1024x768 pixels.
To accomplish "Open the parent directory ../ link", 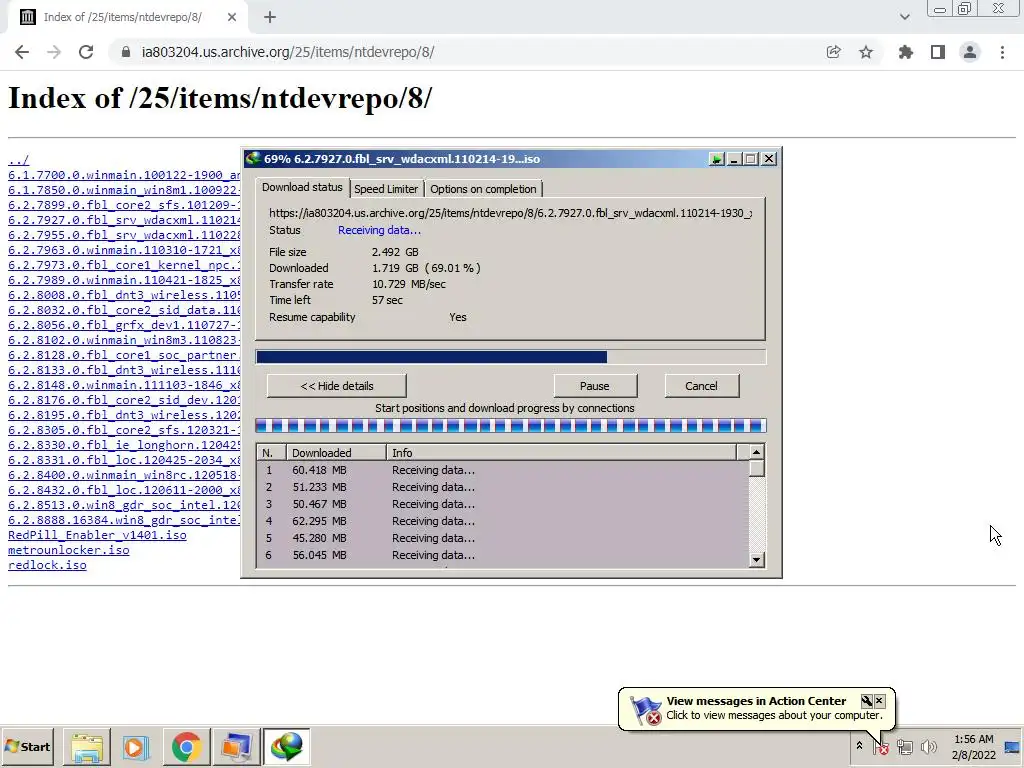I will (18, 160).
